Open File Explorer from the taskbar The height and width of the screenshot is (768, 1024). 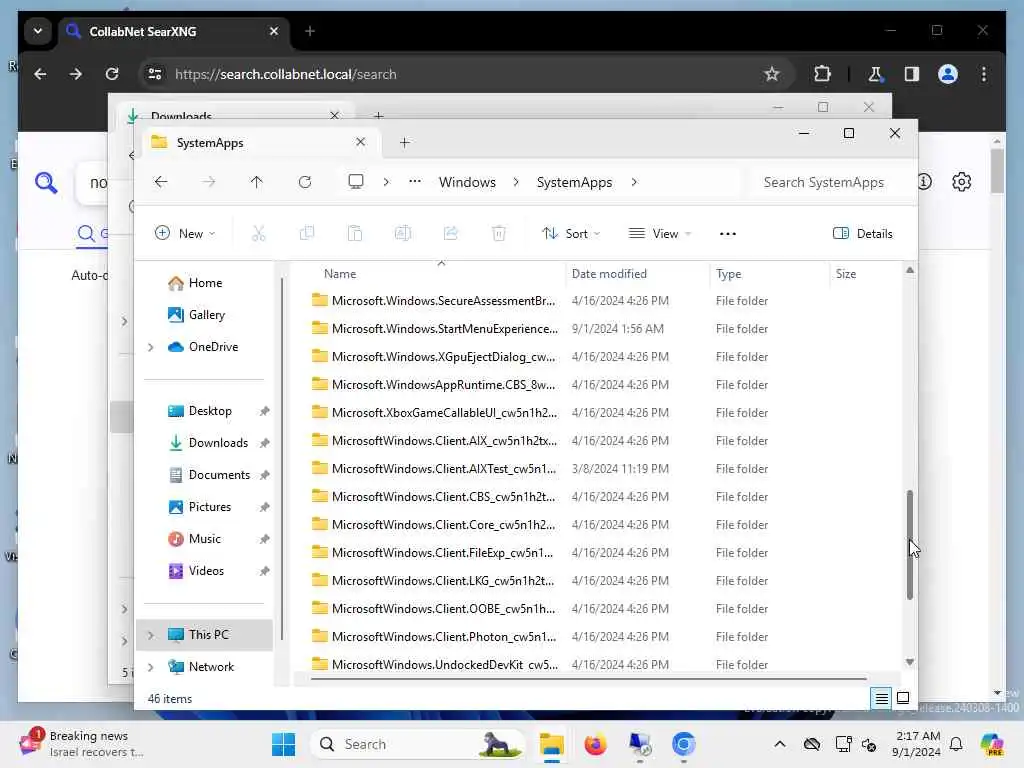click(x=552, y=744)
